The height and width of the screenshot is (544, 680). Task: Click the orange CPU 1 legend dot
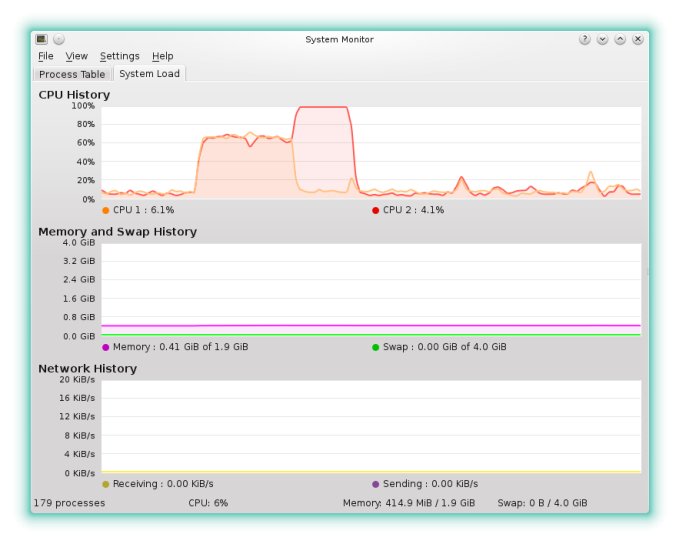106,210
